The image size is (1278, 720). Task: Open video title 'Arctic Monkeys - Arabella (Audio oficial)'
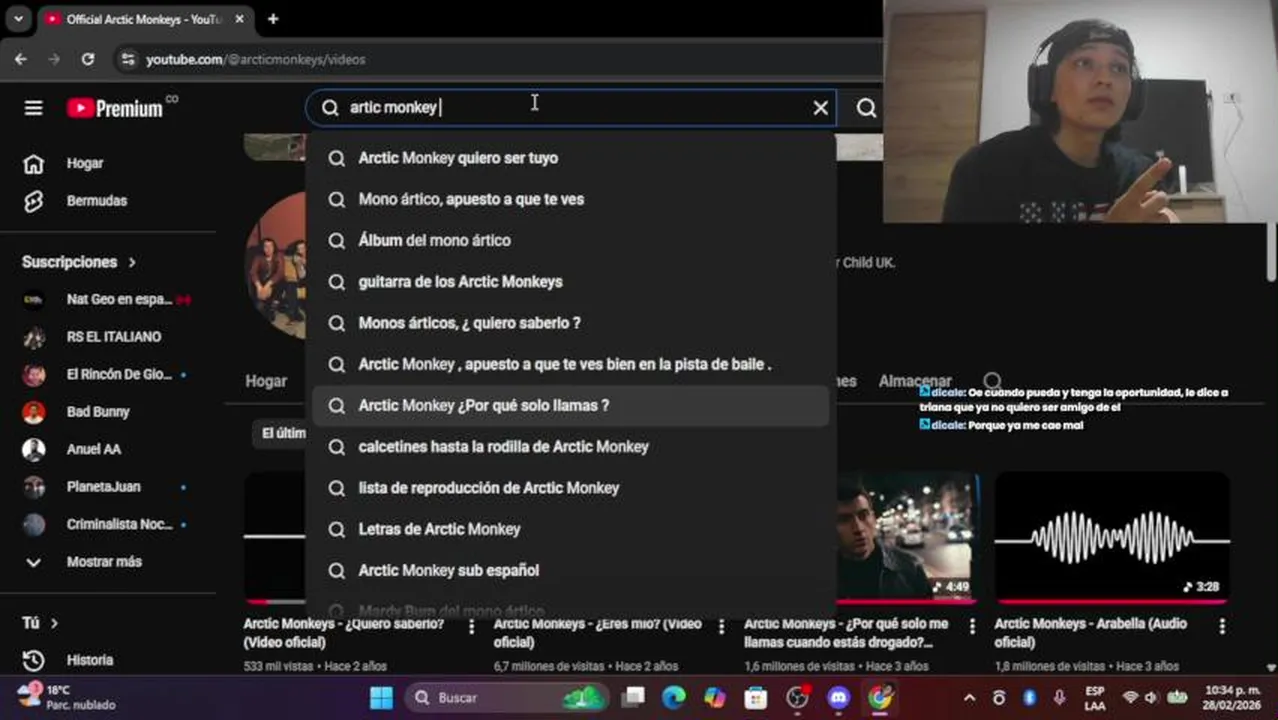pos(1090,632)
